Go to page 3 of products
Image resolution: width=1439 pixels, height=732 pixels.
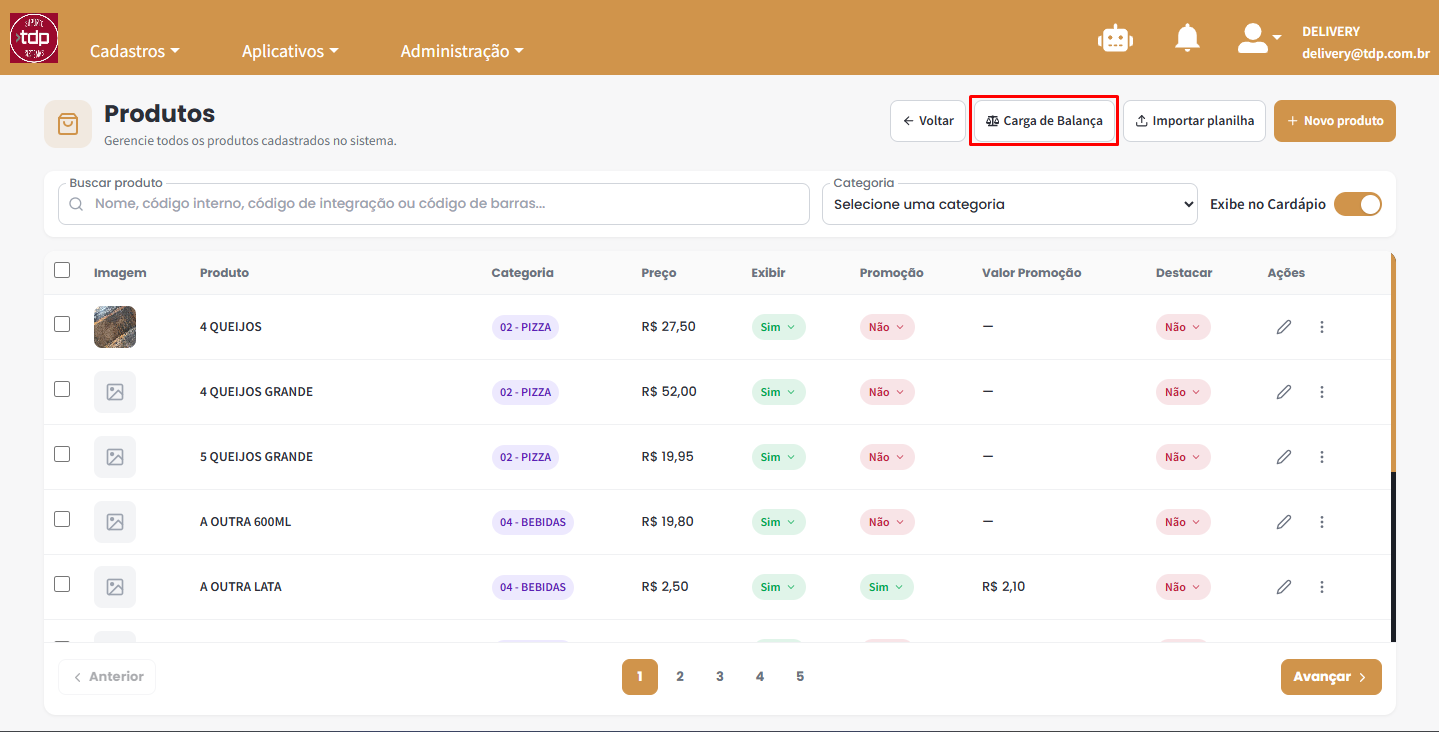click(x=720, y=677)
